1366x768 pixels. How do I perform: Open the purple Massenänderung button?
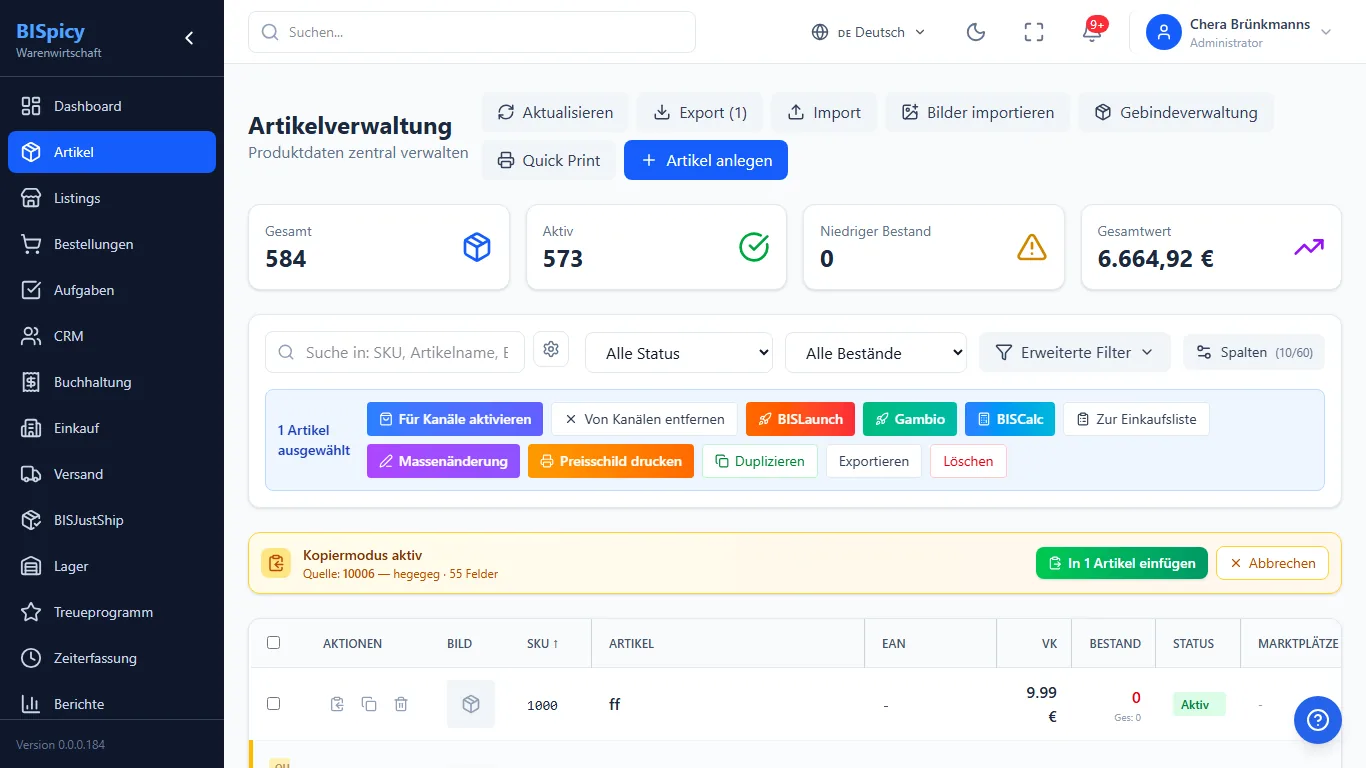(x=443, y=461)
